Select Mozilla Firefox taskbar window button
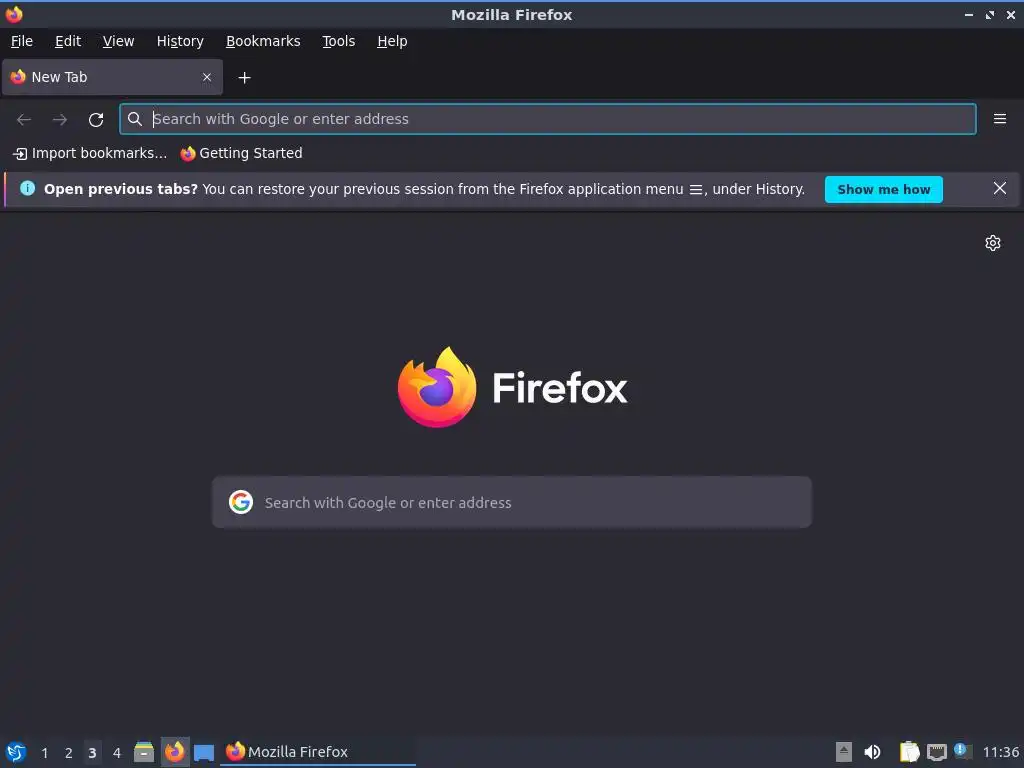1024x768 pixels. (318, 752)
